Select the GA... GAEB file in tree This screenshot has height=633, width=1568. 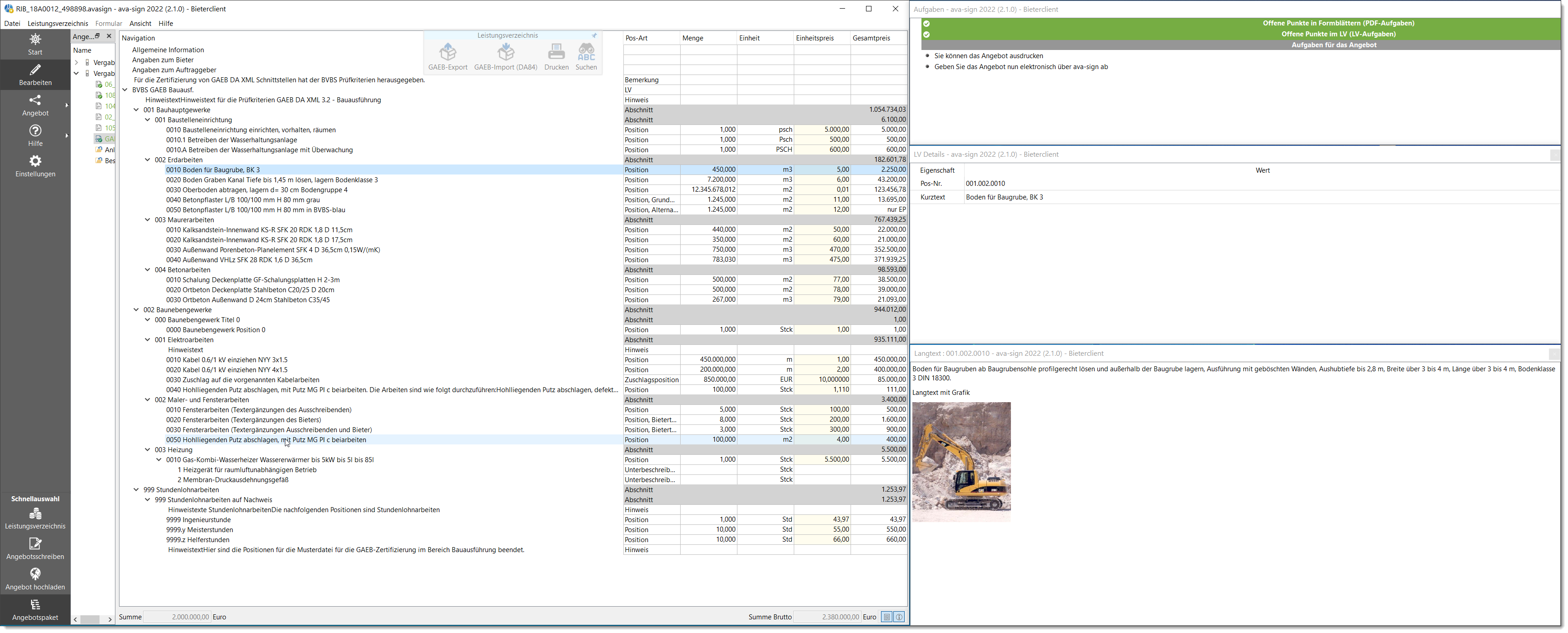pos(105,140)
